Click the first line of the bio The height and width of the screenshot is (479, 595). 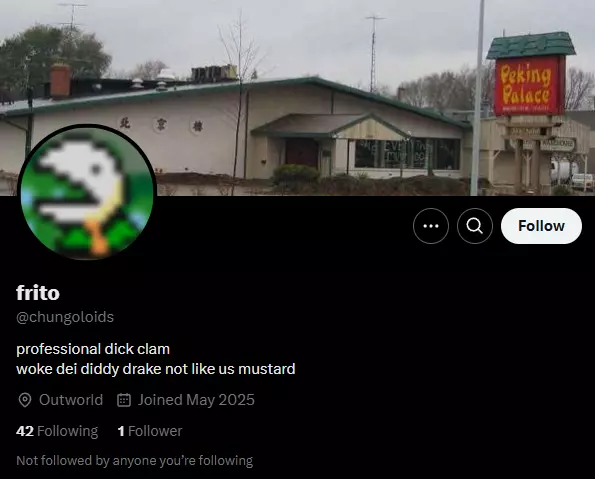point(93,349)
